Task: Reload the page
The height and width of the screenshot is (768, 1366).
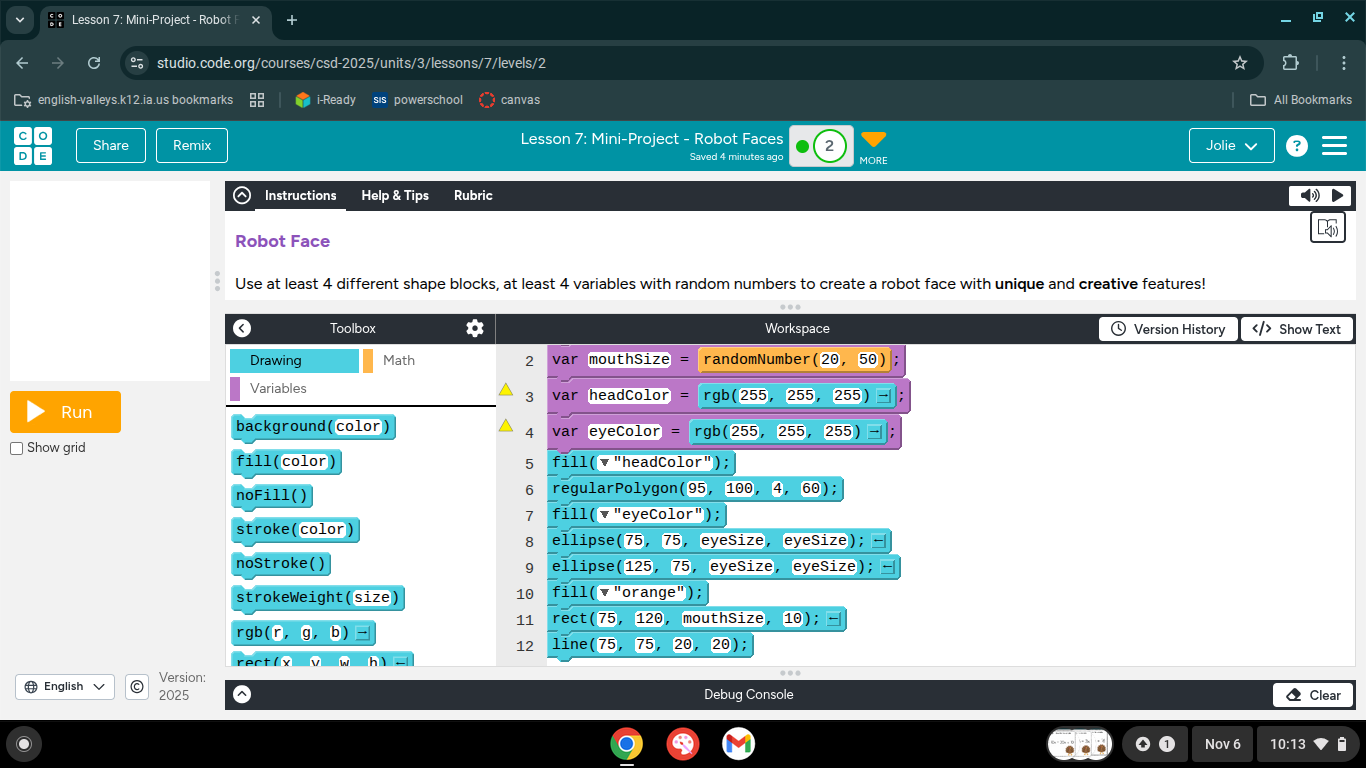Action: pos(94,63)
